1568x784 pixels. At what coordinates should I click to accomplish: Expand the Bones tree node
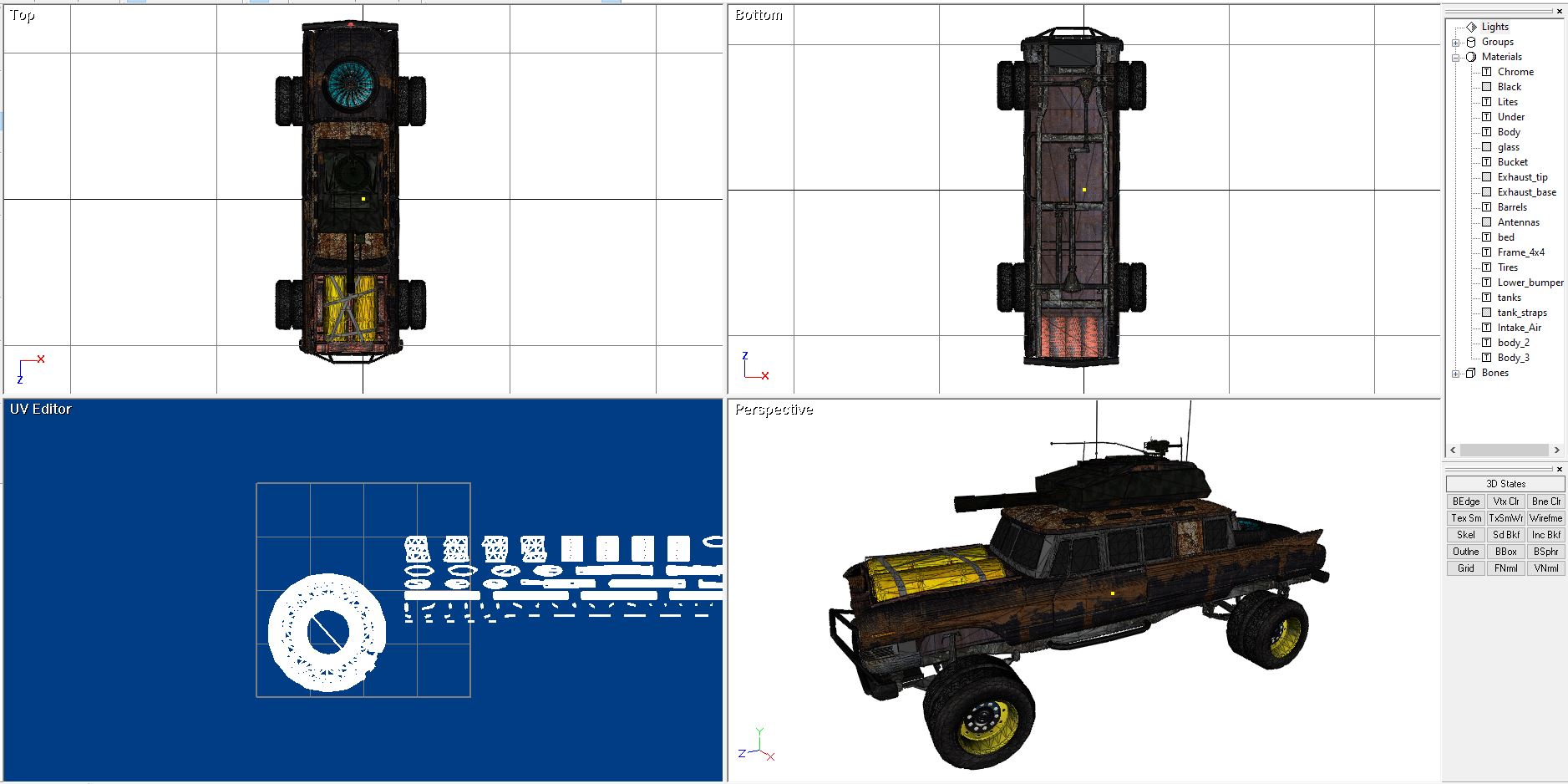[1456, 374]
